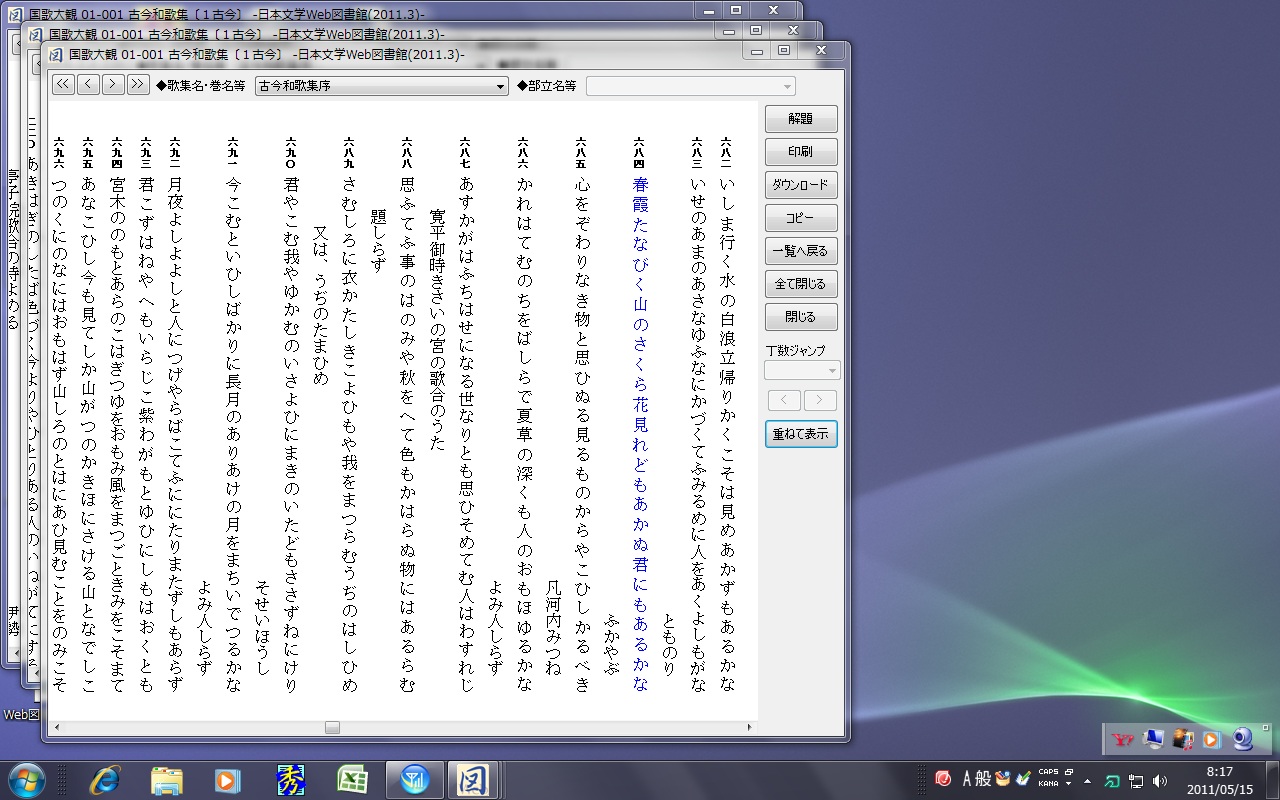
Task: Open the 丁数ジャンプ dropdown
Action: [802, 370]
